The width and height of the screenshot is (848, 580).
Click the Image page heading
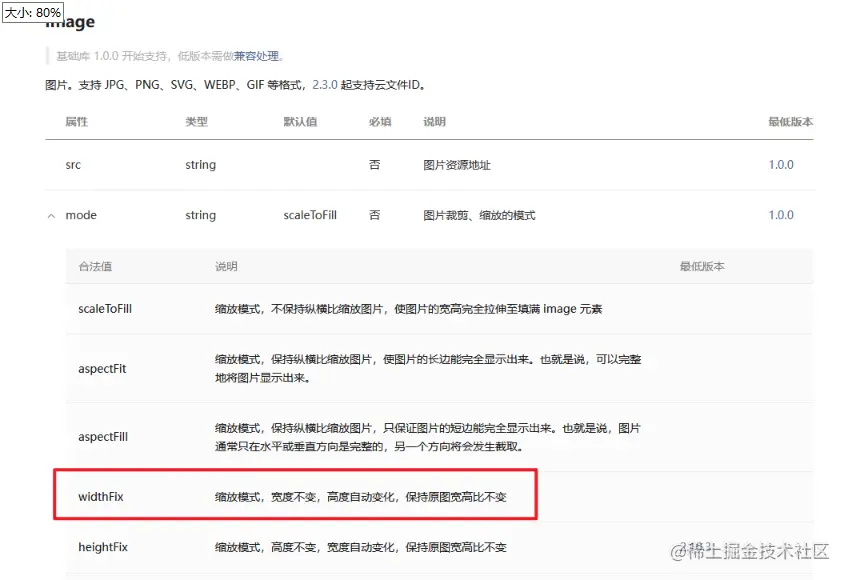tap(69, 20)
